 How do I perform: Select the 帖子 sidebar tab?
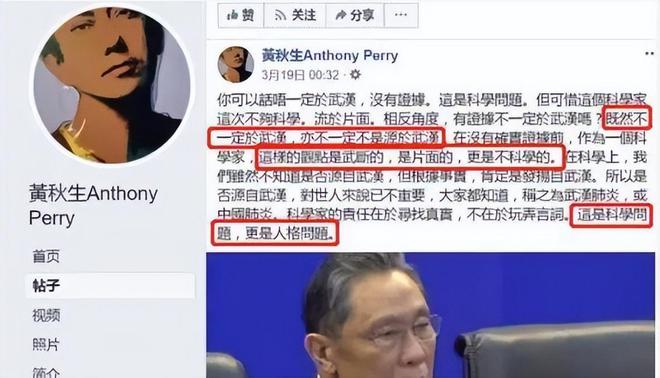[110, 286]
